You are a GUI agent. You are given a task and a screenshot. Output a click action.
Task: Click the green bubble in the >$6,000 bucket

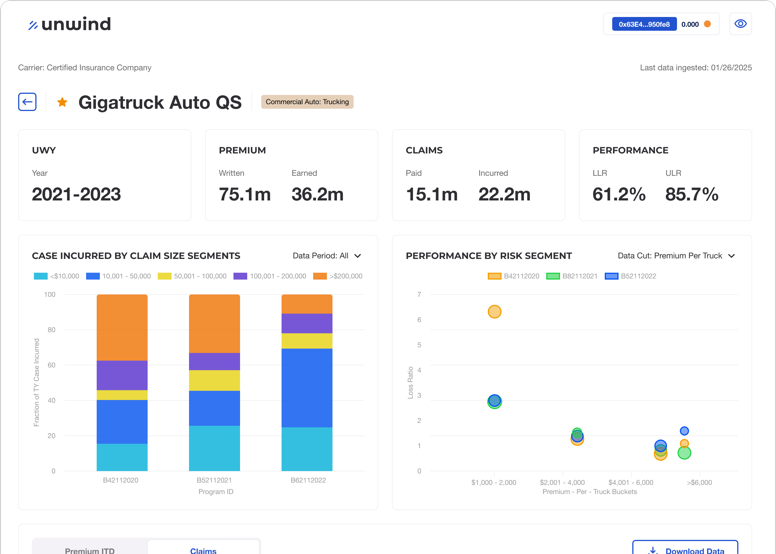[684, 453]
